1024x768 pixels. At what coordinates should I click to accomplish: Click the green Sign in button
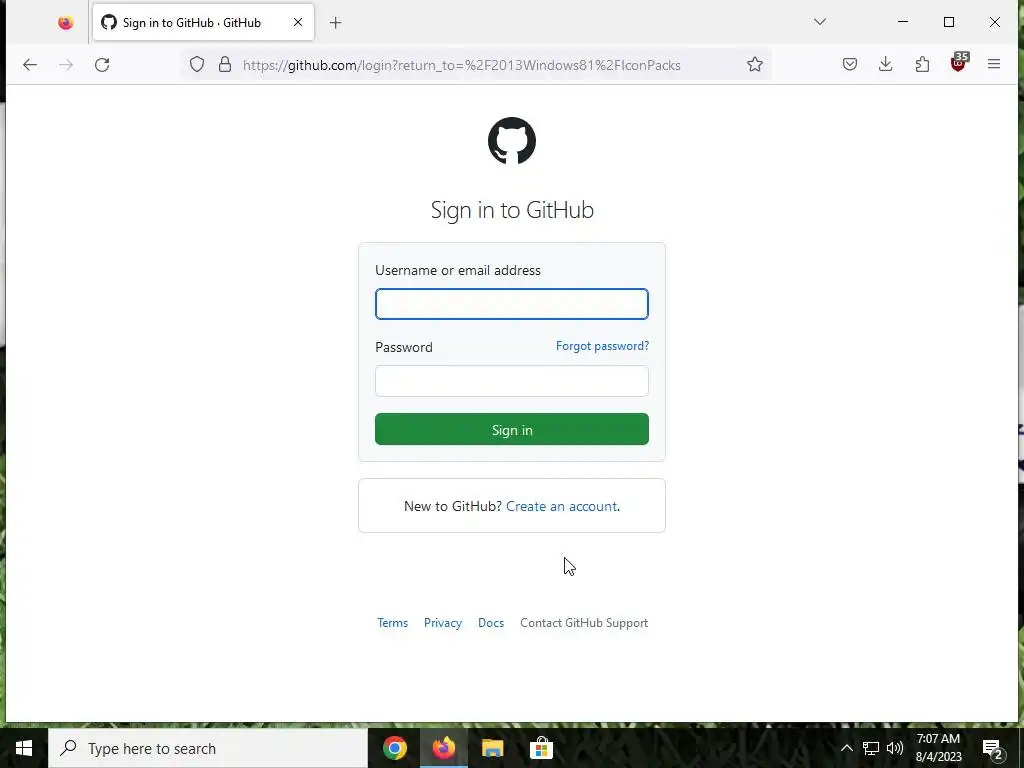511,429
